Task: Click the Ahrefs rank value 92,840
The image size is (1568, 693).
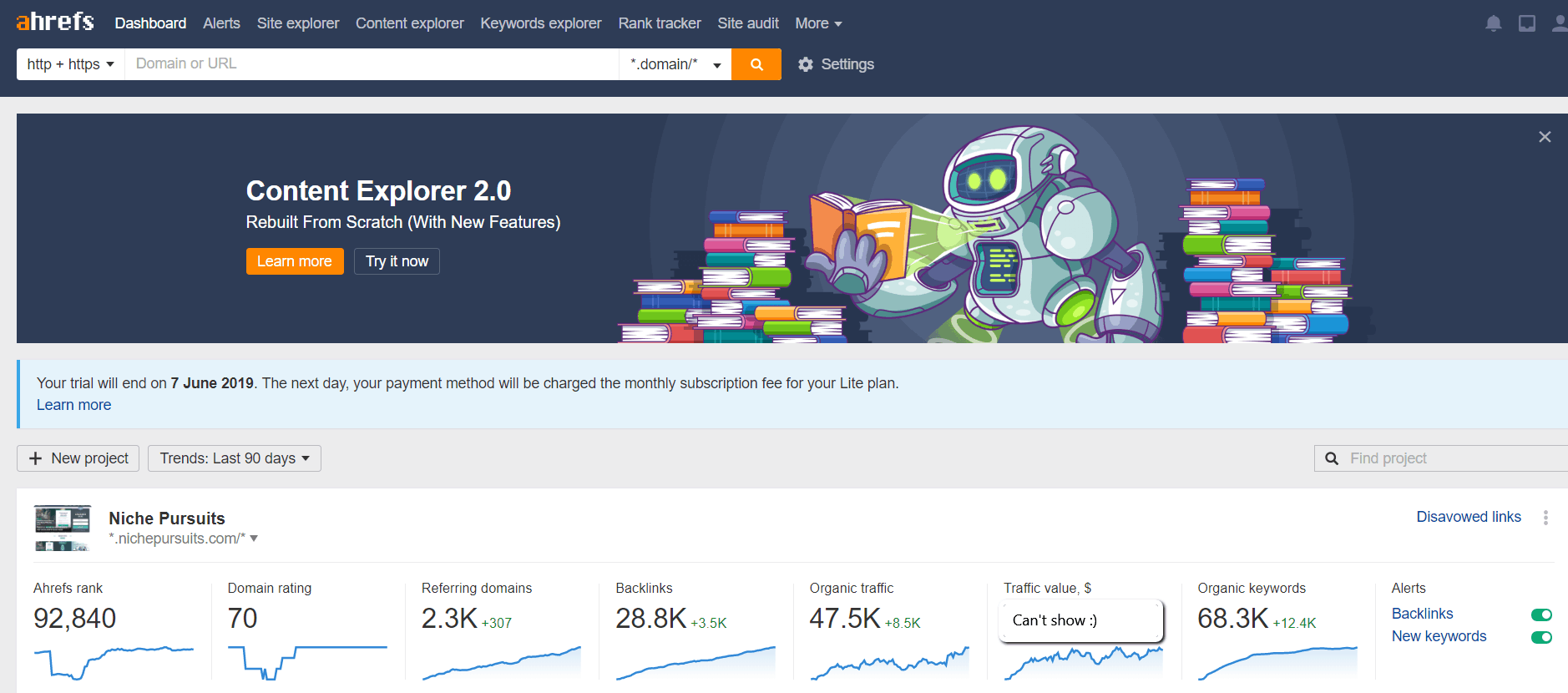Action: click(75, 619)
